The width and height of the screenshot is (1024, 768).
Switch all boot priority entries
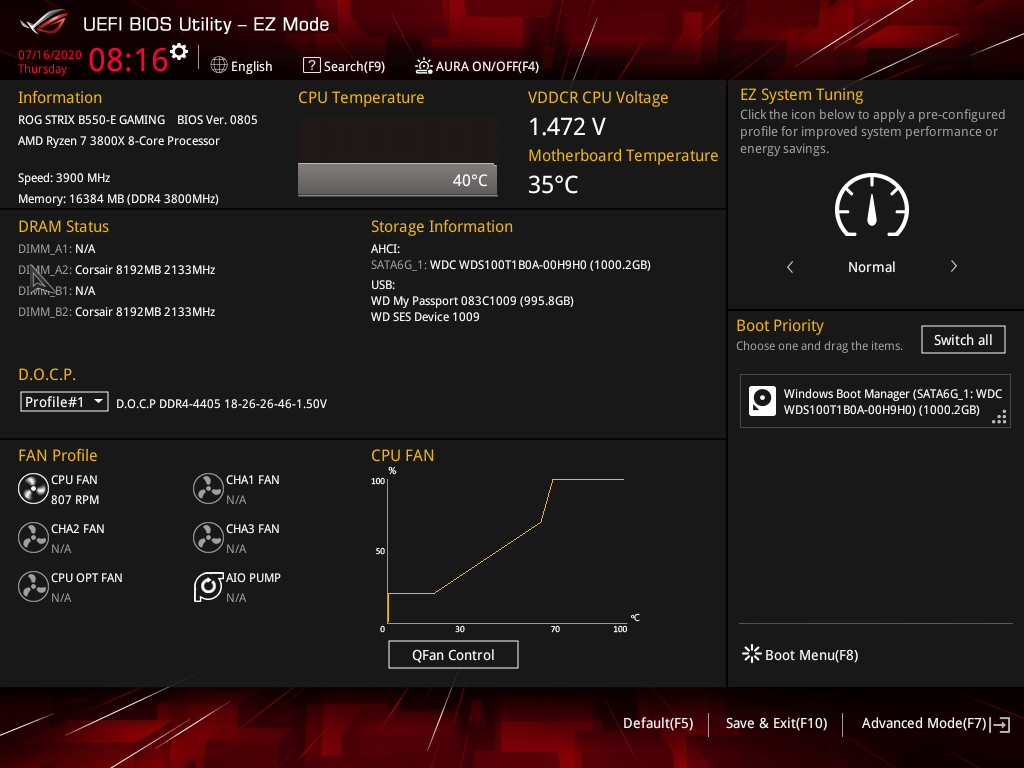tap(962, 339)
